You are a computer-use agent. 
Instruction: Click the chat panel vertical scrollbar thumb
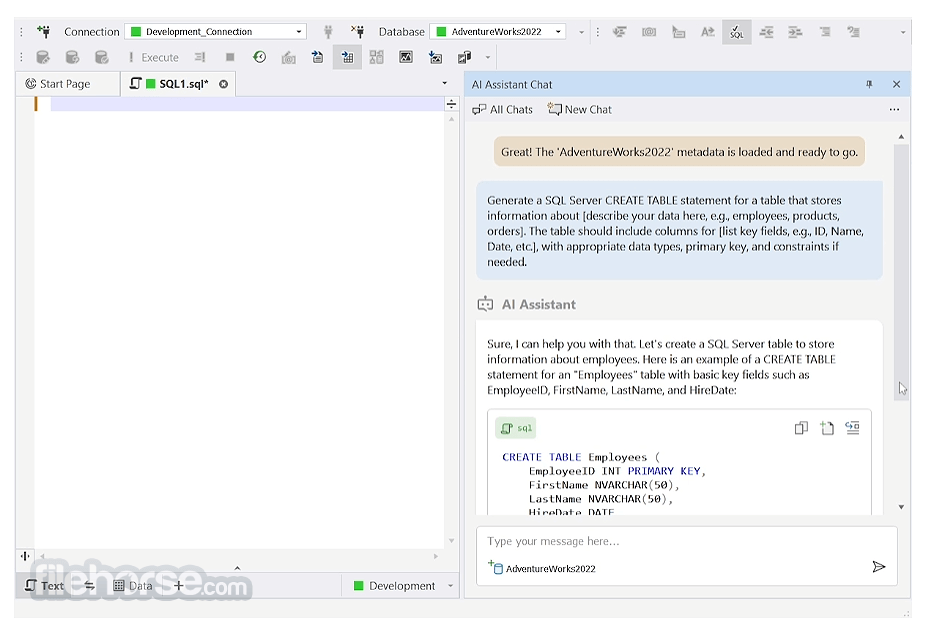(901, 272)
